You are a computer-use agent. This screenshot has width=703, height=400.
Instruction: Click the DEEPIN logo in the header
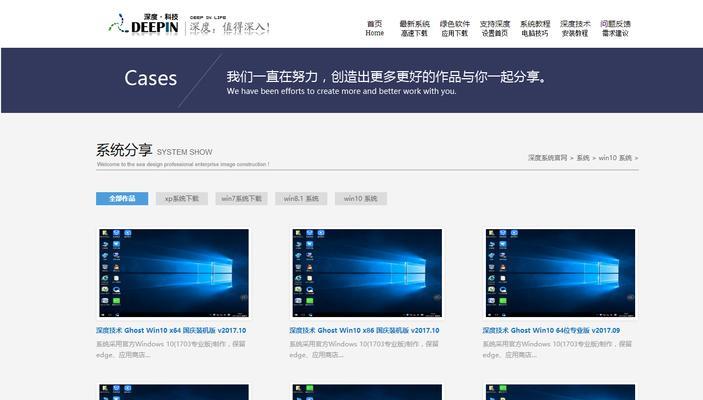pos(143,24)
